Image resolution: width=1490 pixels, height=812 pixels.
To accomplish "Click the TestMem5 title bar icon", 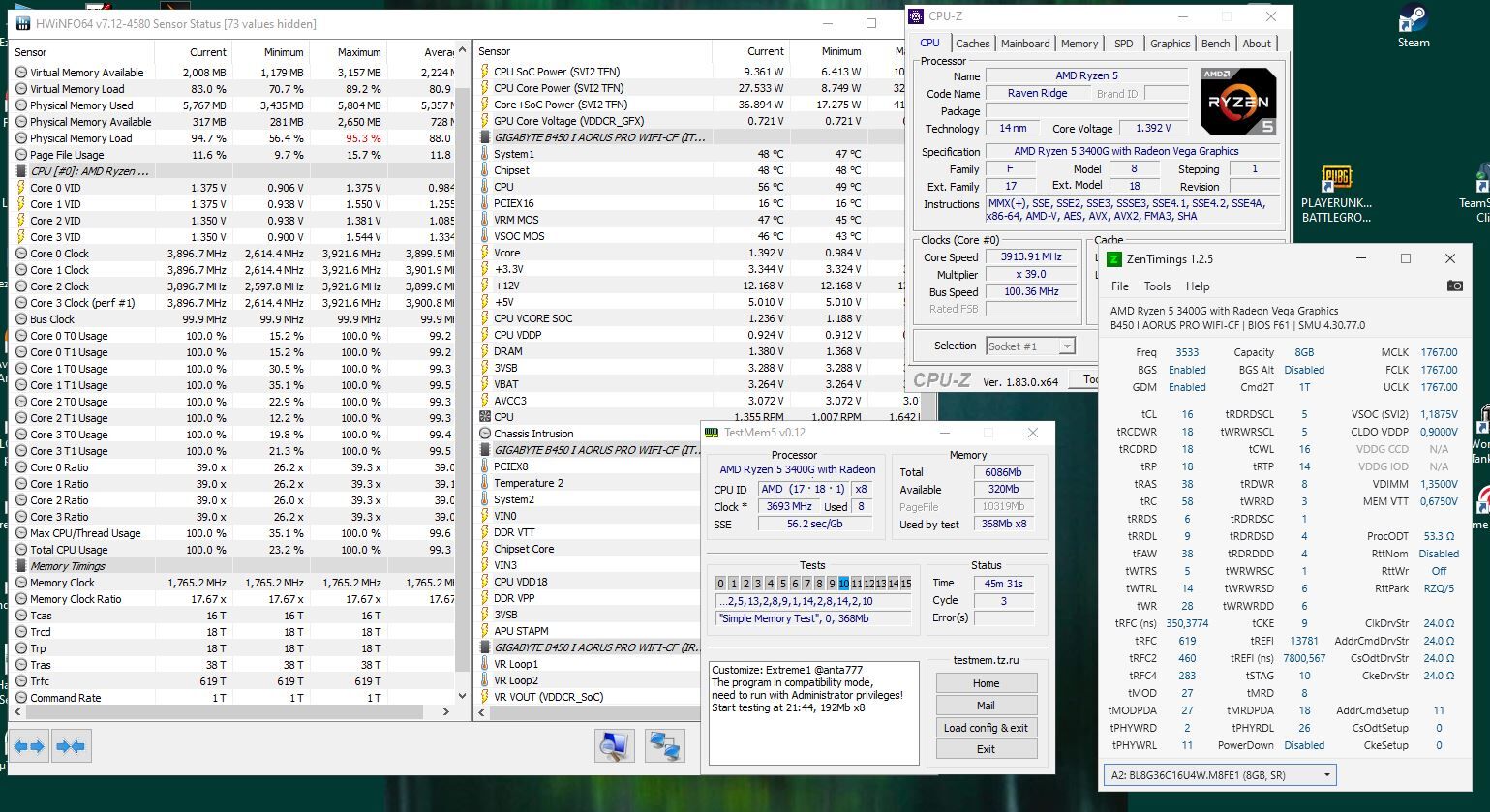I will point(712,433).
